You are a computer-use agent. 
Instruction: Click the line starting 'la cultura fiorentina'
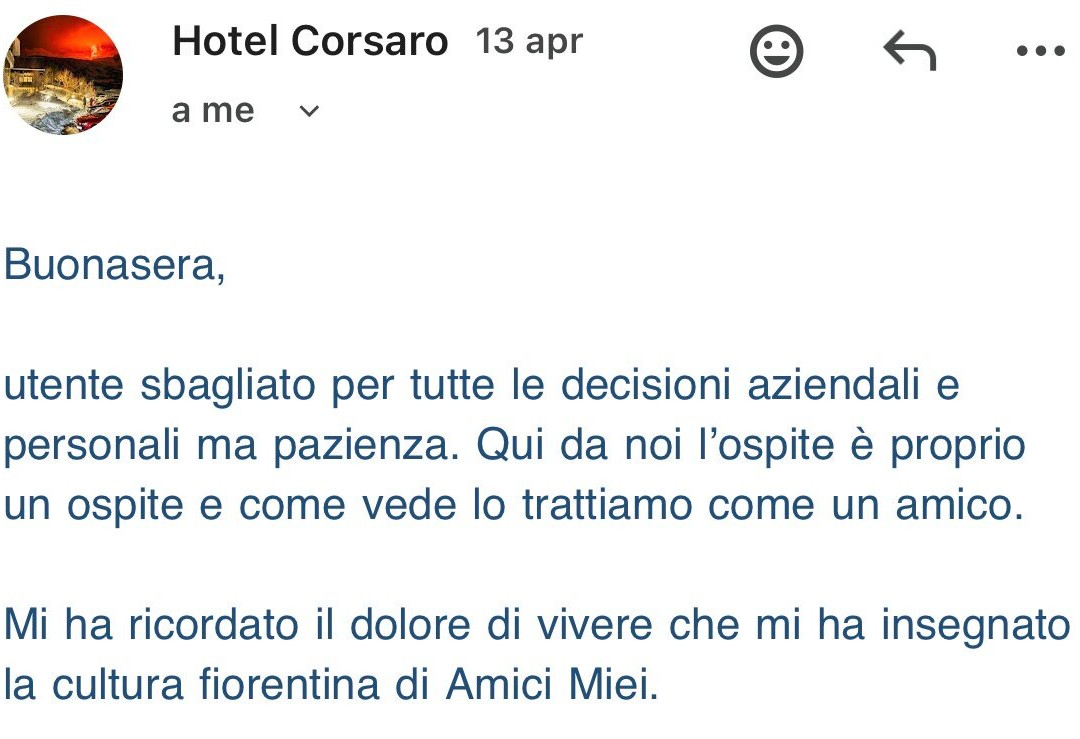[x=332, y=686]
